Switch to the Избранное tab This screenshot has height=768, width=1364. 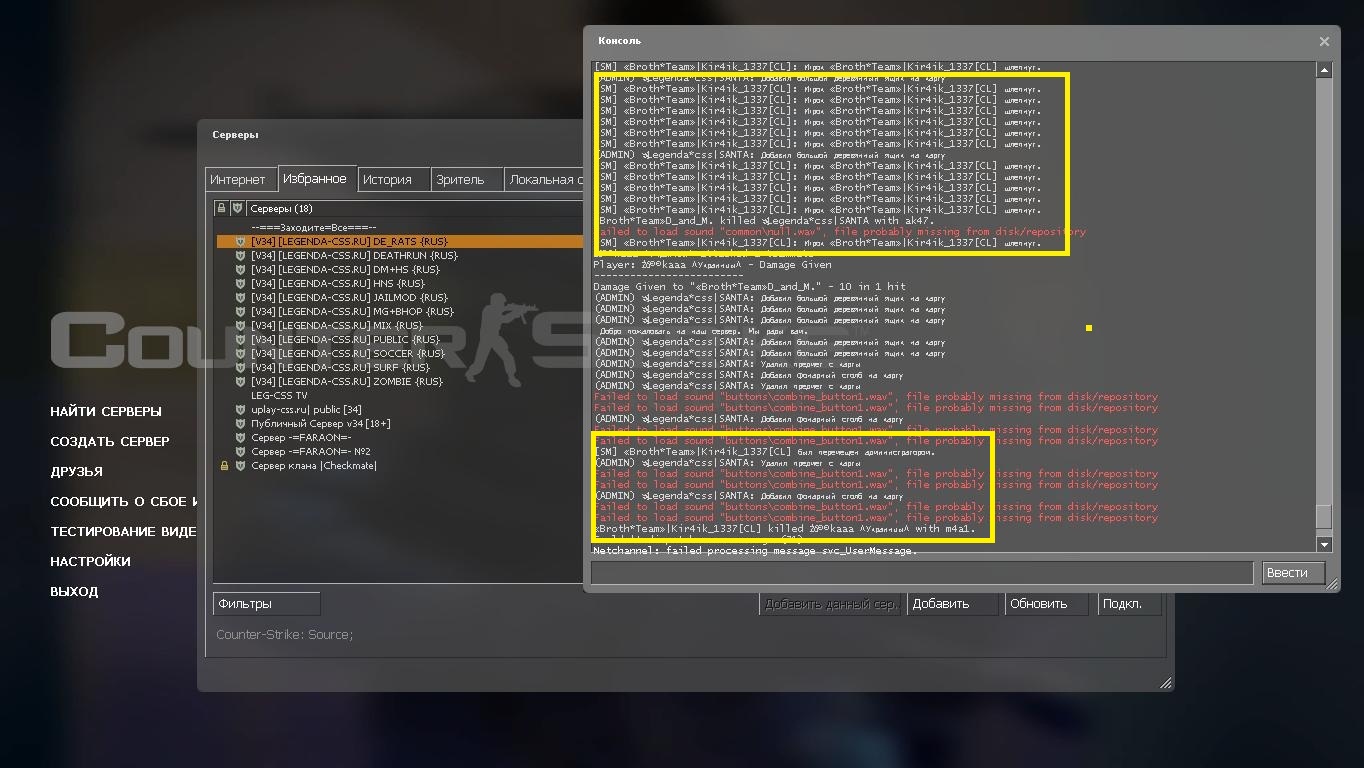coord(315,178)
